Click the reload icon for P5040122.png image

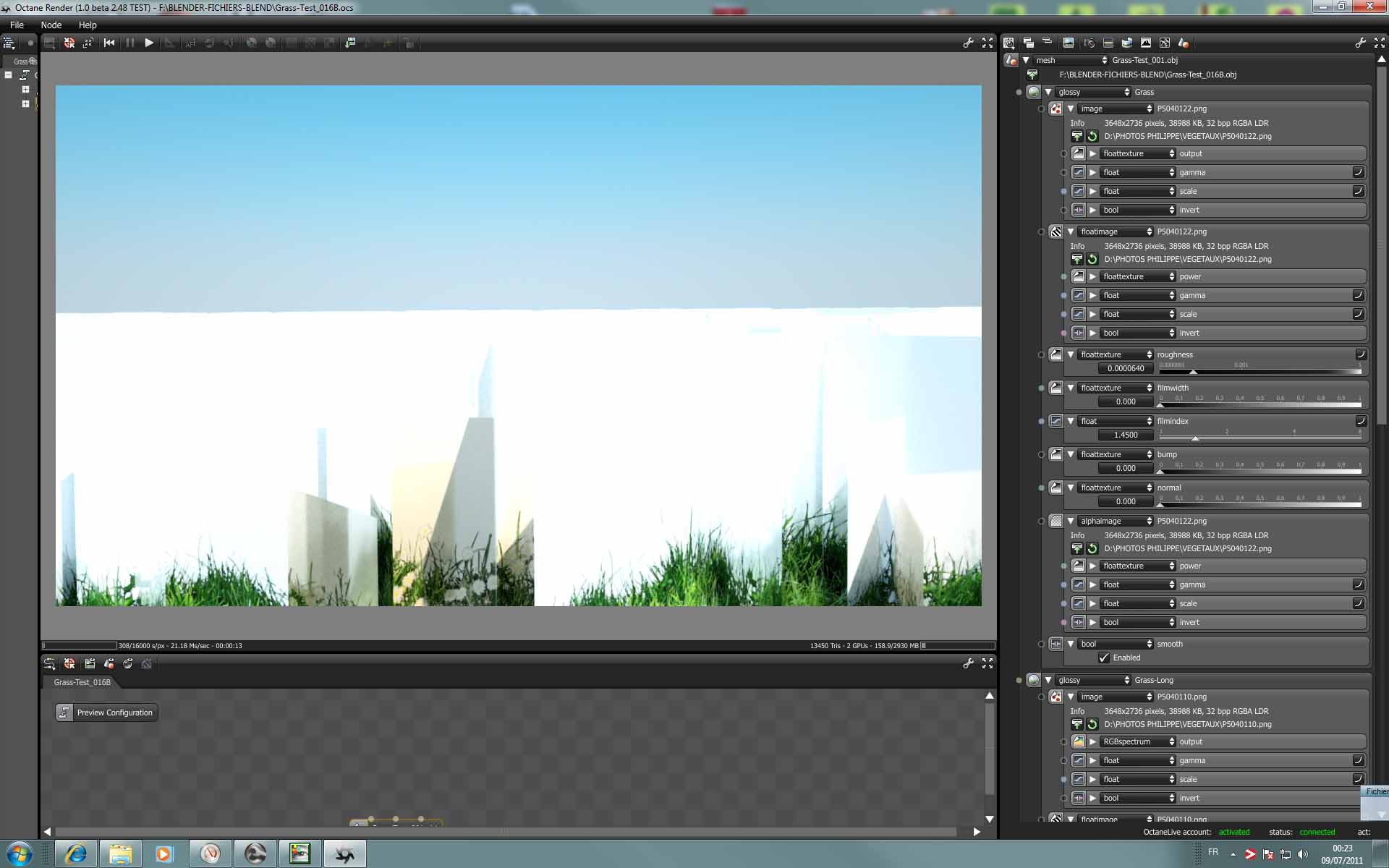1092,136
